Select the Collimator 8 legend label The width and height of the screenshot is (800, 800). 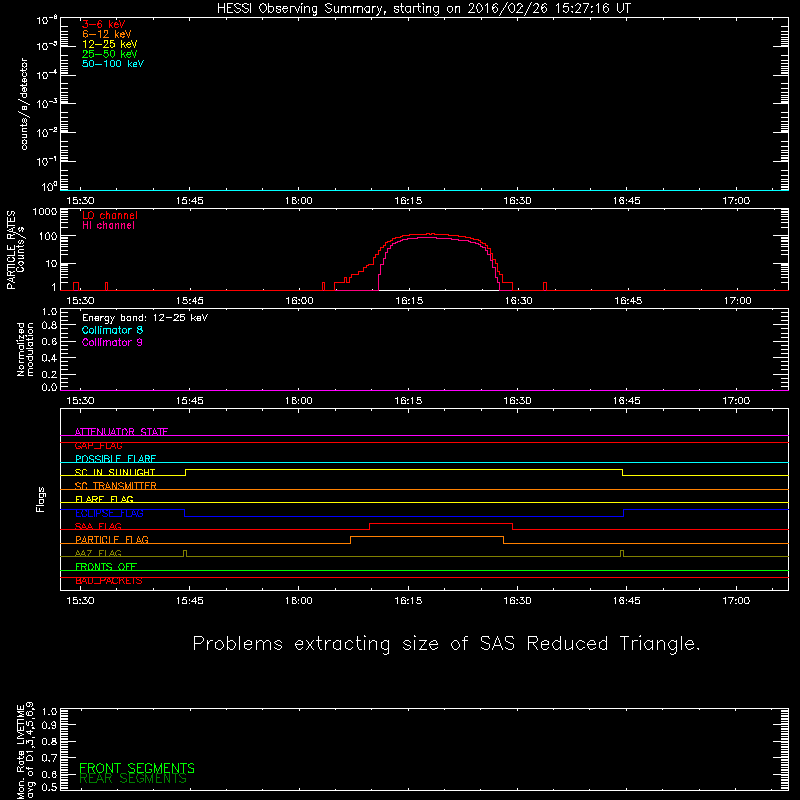click(112, 330)
